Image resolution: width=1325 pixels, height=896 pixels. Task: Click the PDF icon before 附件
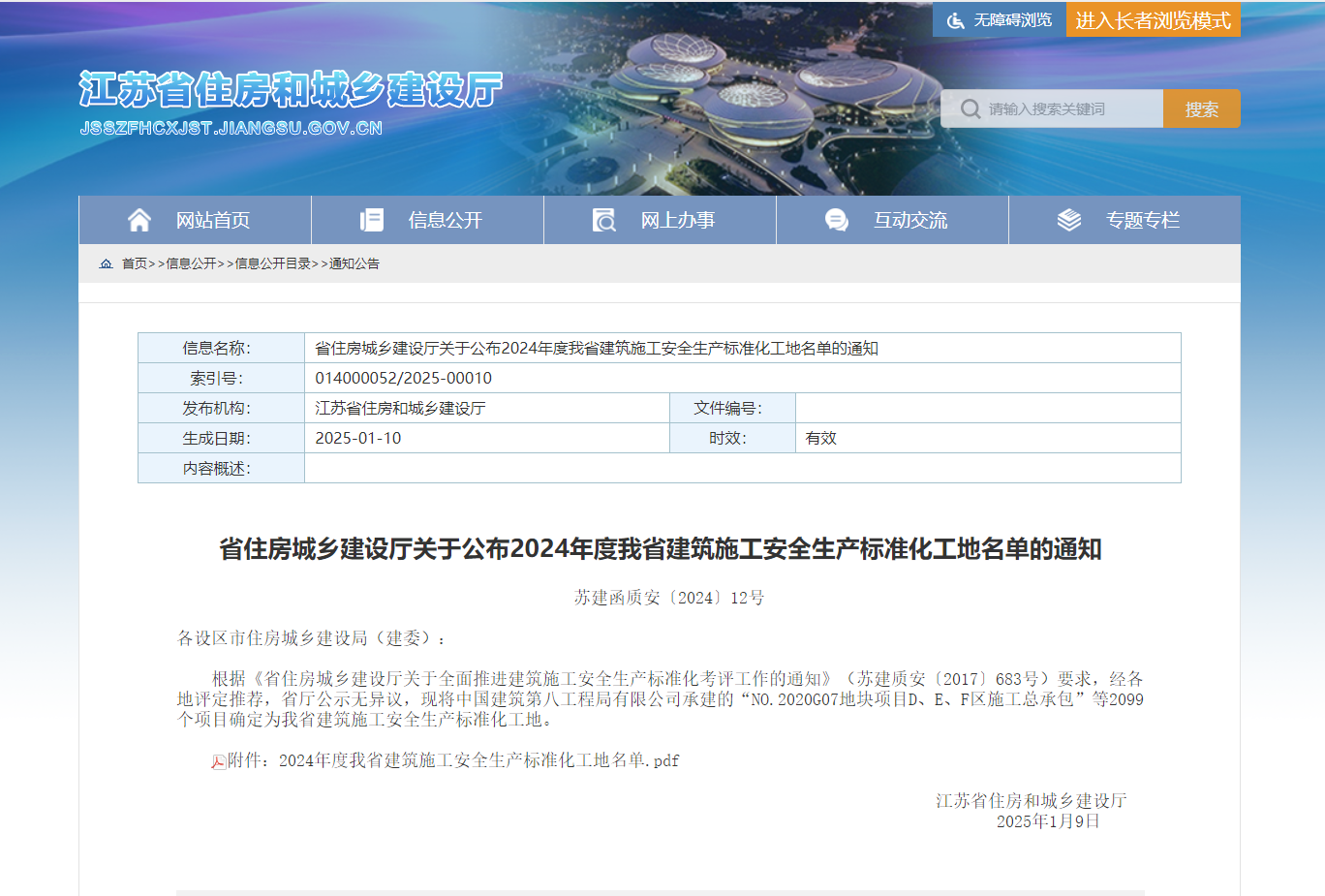[x=219, y=761]
